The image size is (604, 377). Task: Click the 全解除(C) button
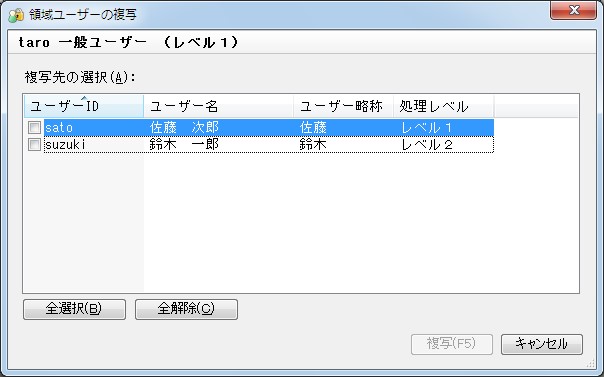click(186, 309)
